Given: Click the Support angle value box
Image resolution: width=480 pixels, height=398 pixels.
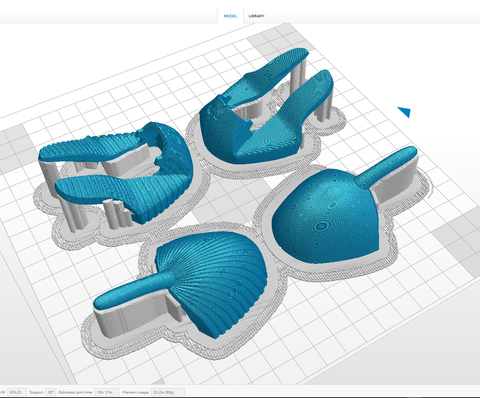Looking at the screenshot, I should pos(51,392).
